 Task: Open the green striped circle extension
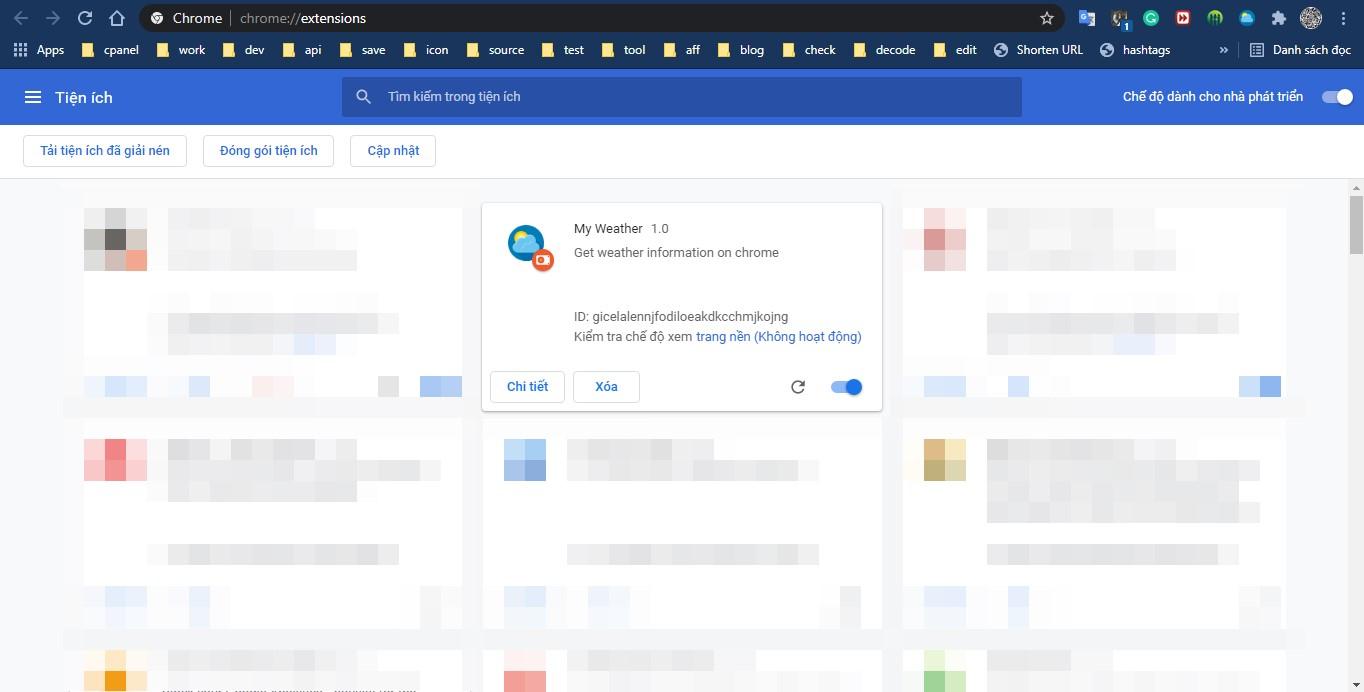click(1215, 18)
